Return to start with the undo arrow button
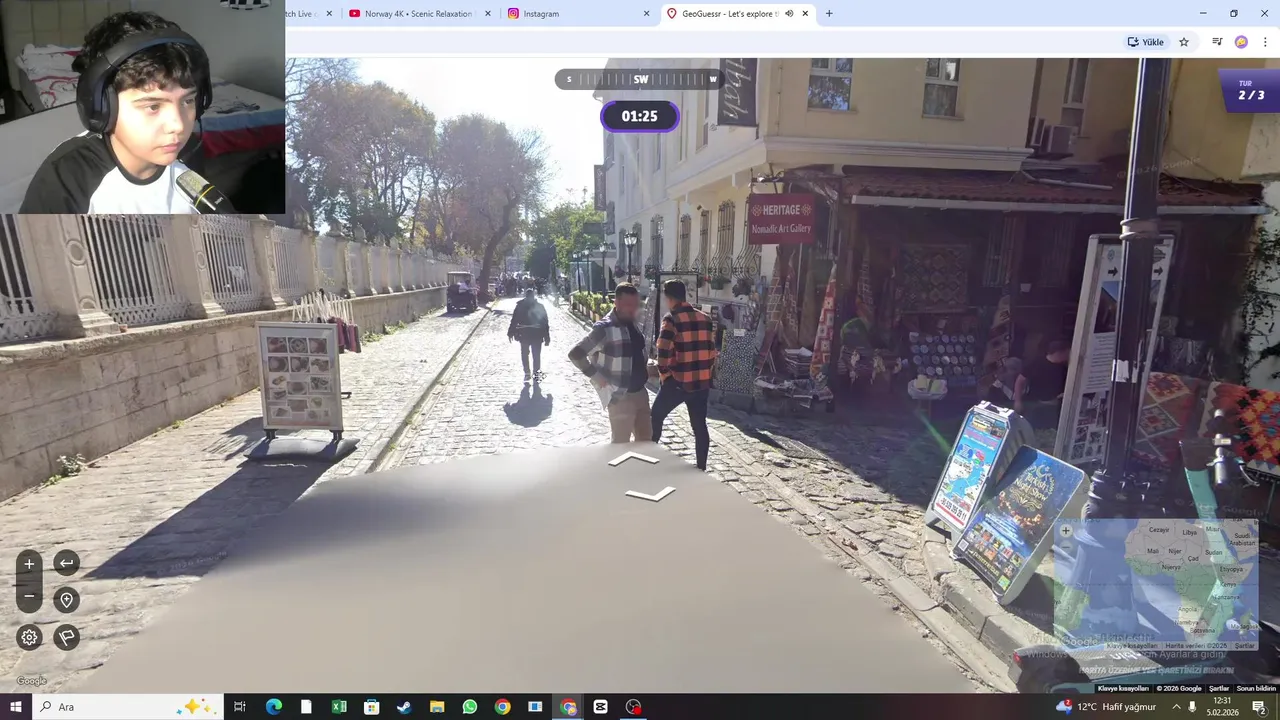Screen dimensions: 1280x720 pos(66,563)
